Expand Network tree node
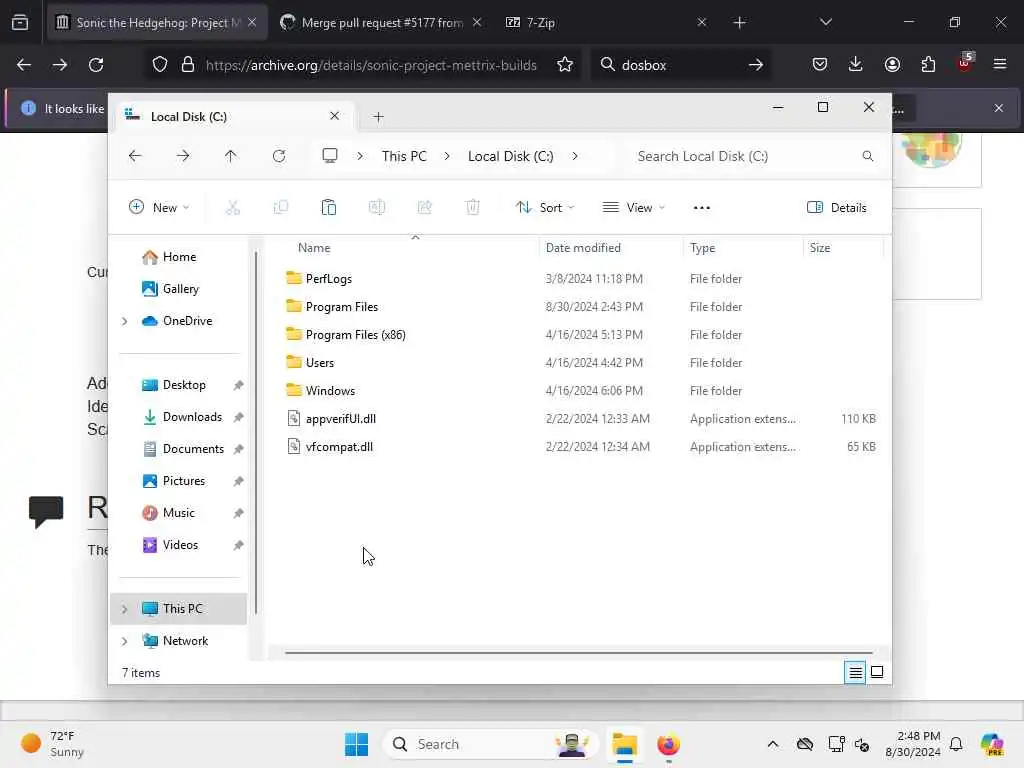The width and height of the screenshot is (1024, 768). point(125,641)
